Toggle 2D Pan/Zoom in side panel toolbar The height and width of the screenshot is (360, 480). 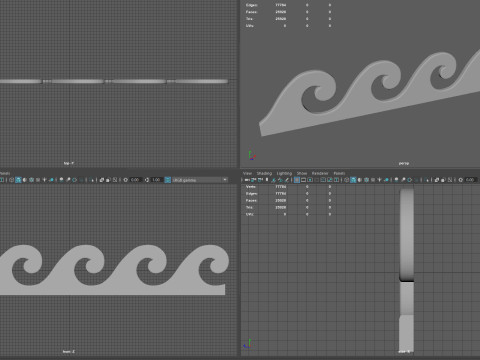coord(280,180)
